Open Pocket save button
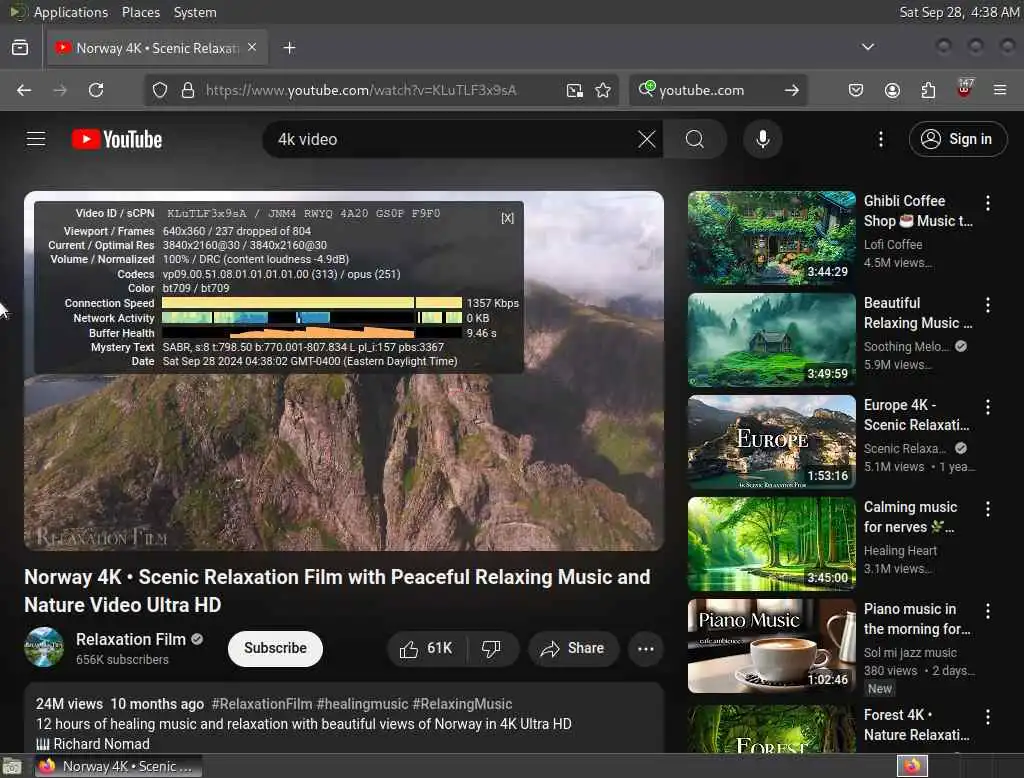 click(x=856, y=90)
